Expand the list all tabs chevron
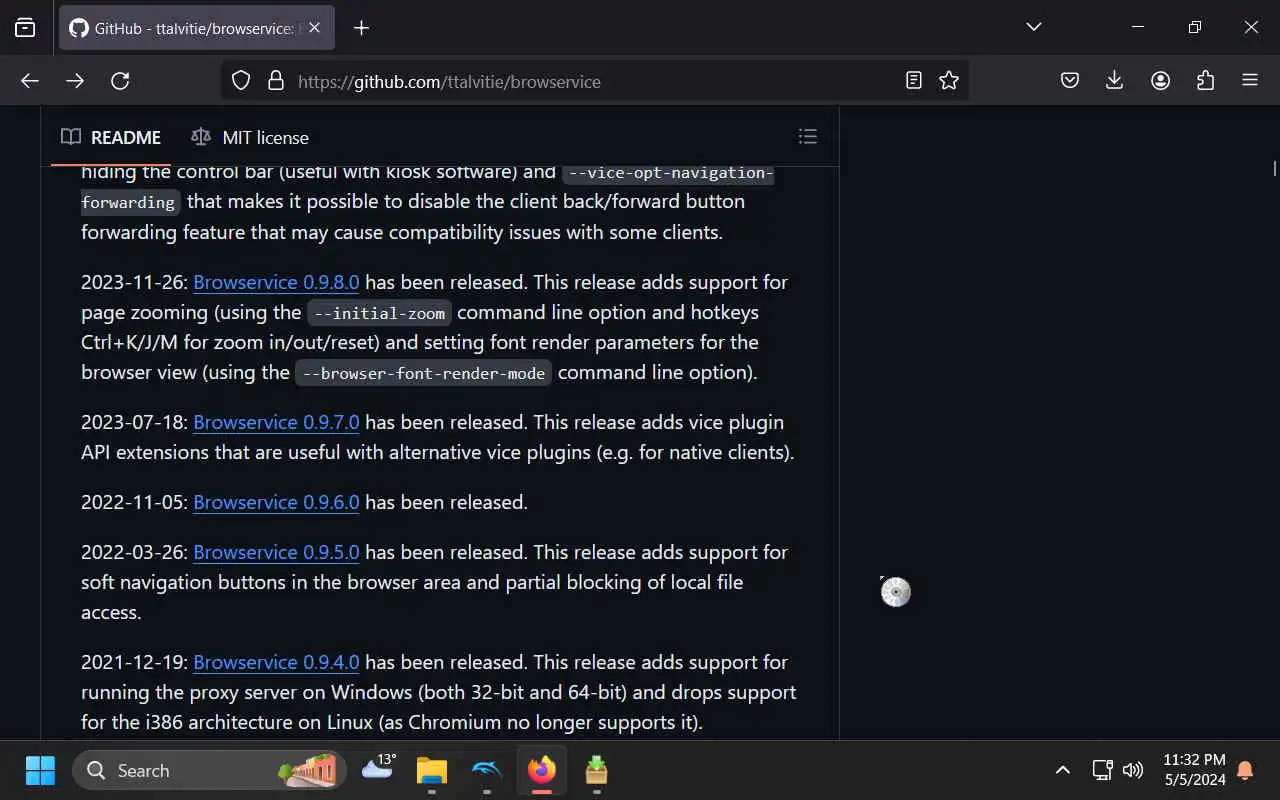Viewport: 1280px width, 800px height. (1034, 27)
